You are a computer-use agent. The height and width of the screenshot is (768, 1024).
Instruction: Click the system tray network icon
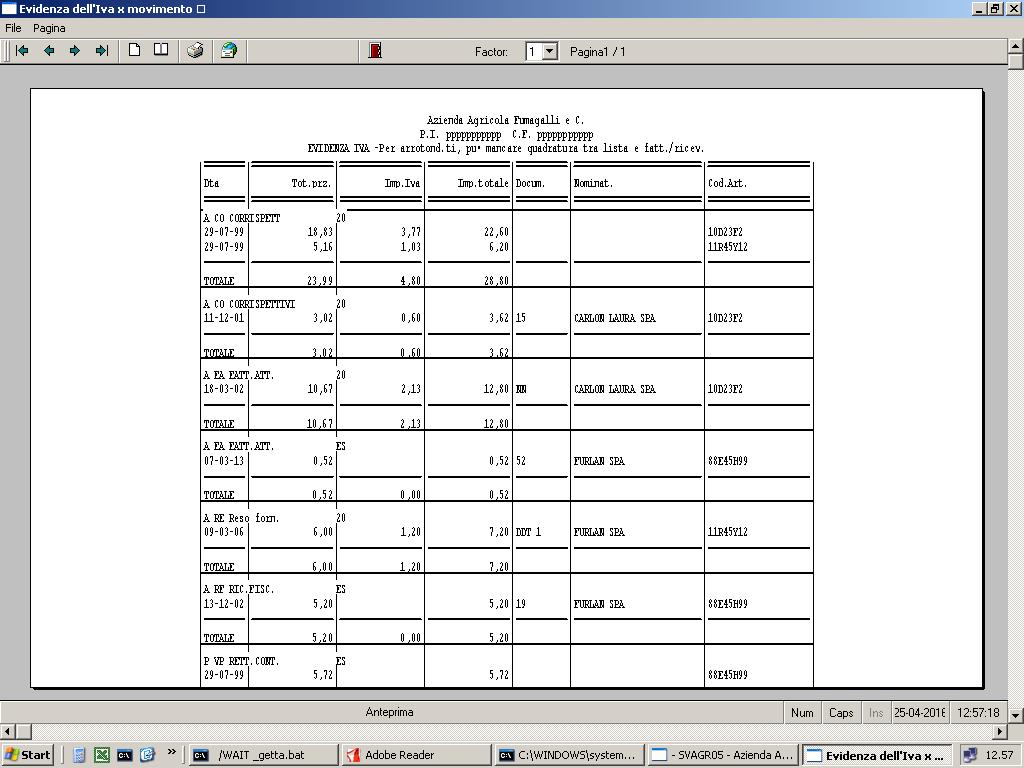(x=970, y=755)
